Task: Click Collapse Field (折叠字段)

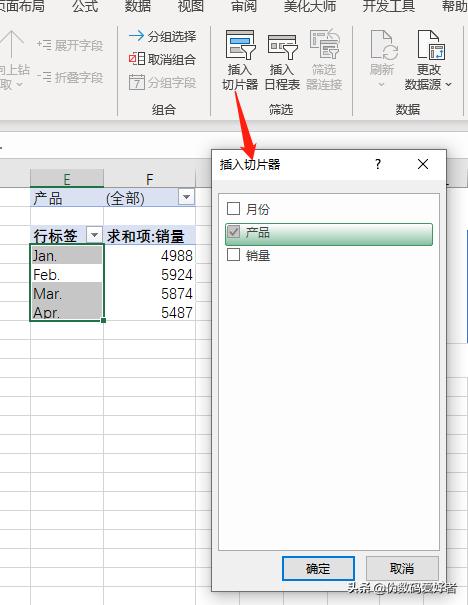Action: coord(70,78)
